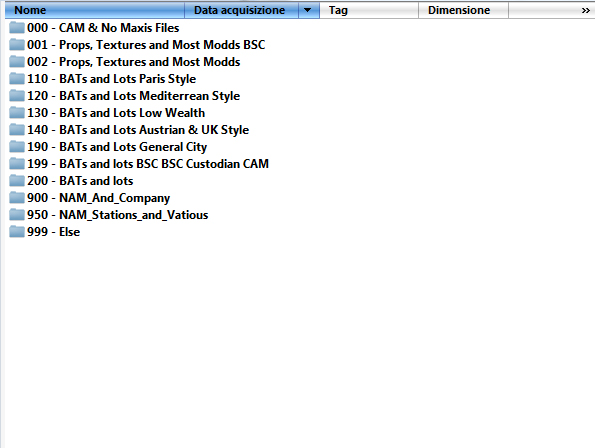Click folder icon beside 110 - BATs Paris Style
595x448 pixels.
pyautogui.click(x=17, y=79)
